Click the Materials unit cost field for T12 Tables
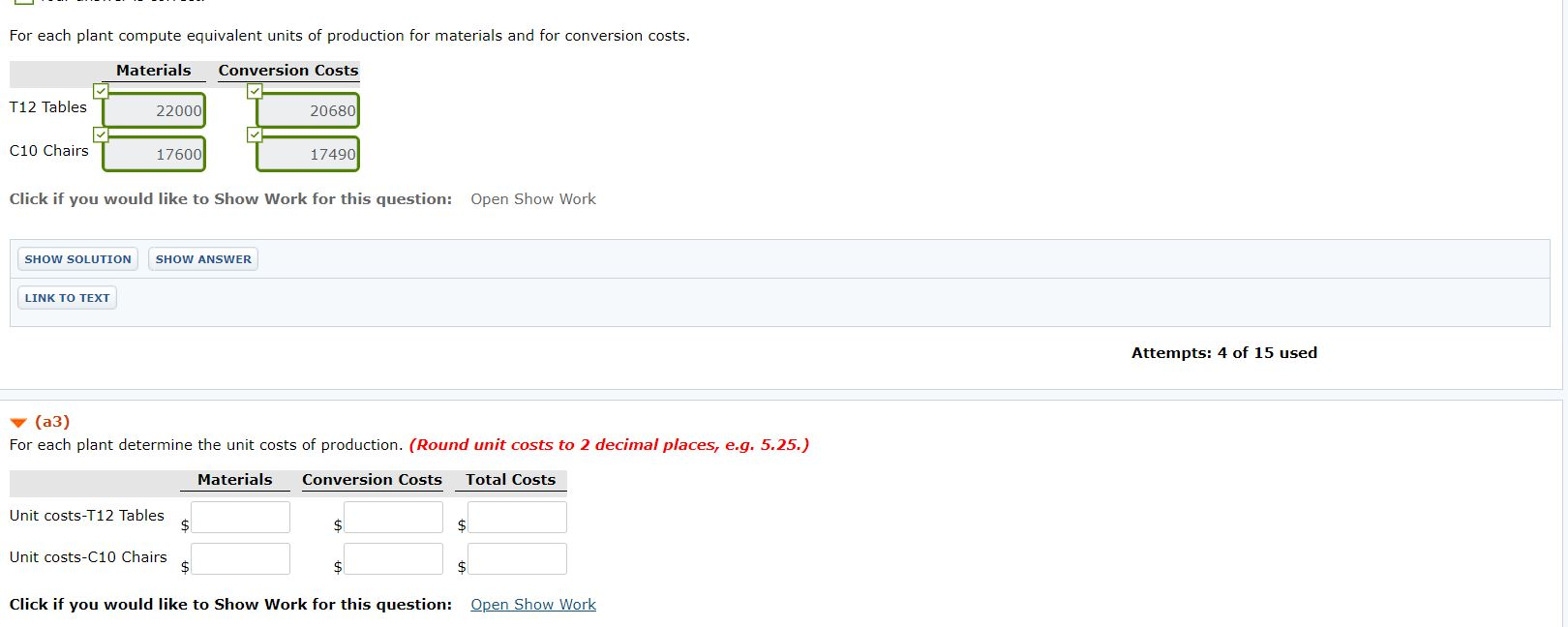This screenshot has width=1568, height=627. point(240,517)
